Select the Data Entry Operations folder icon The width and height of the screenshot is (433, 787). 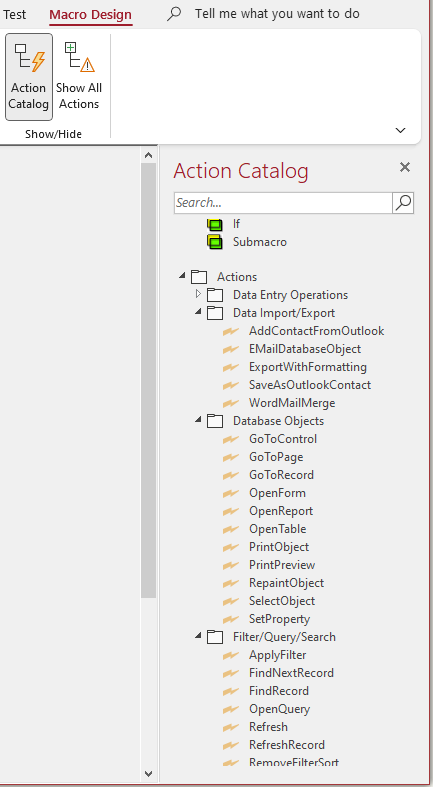[215, 295]
